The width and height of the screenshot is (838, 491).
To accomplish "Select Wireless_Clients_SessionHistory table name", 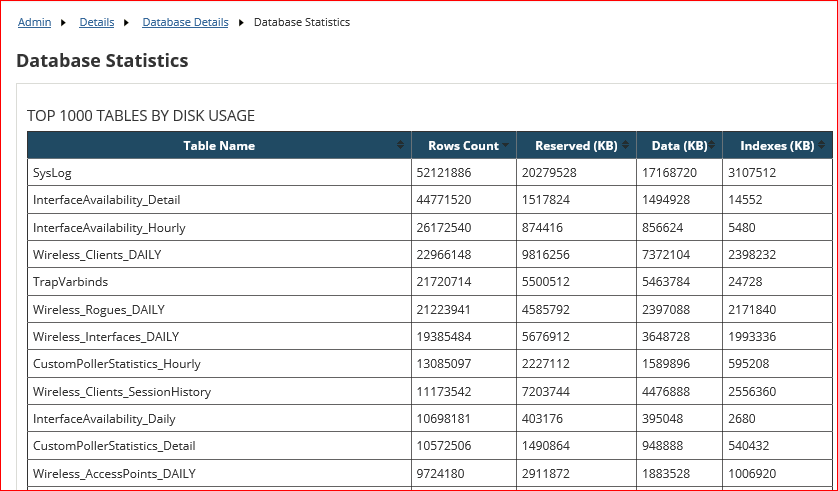I will (122, 392).
